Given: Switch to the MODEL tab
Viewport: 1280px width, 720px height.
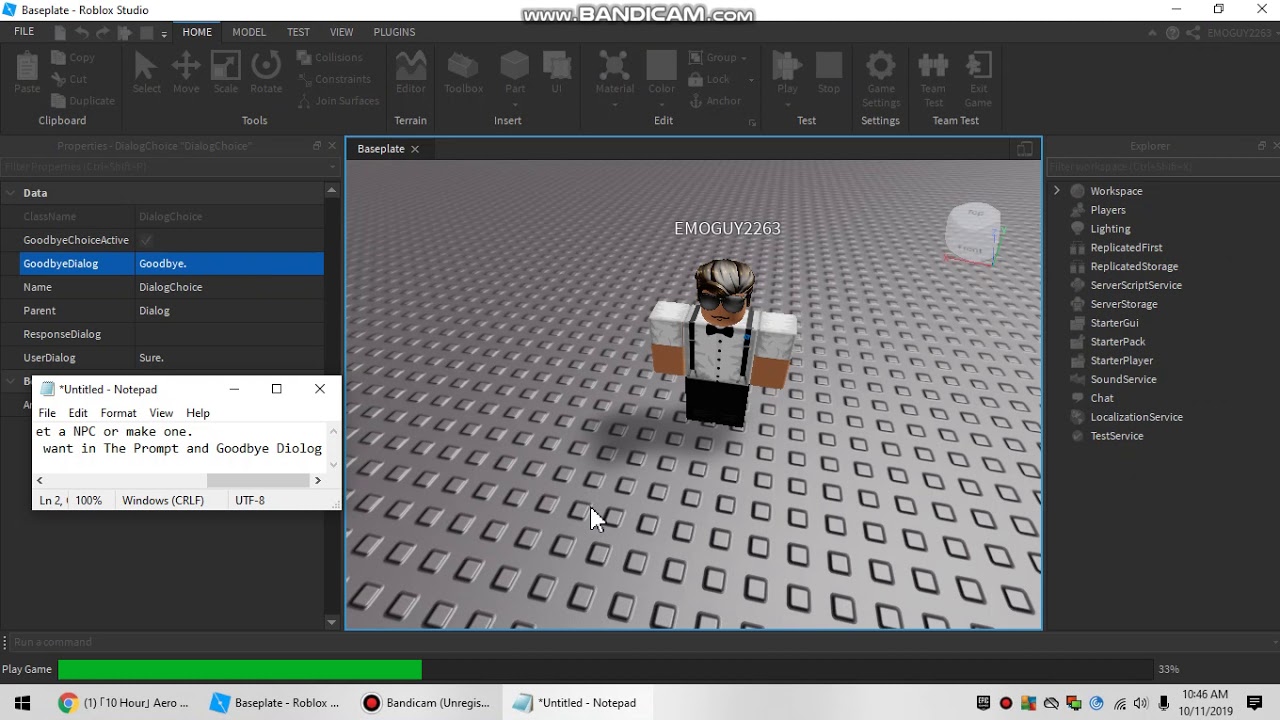Looking at the screenshot, I should [249, 32].
